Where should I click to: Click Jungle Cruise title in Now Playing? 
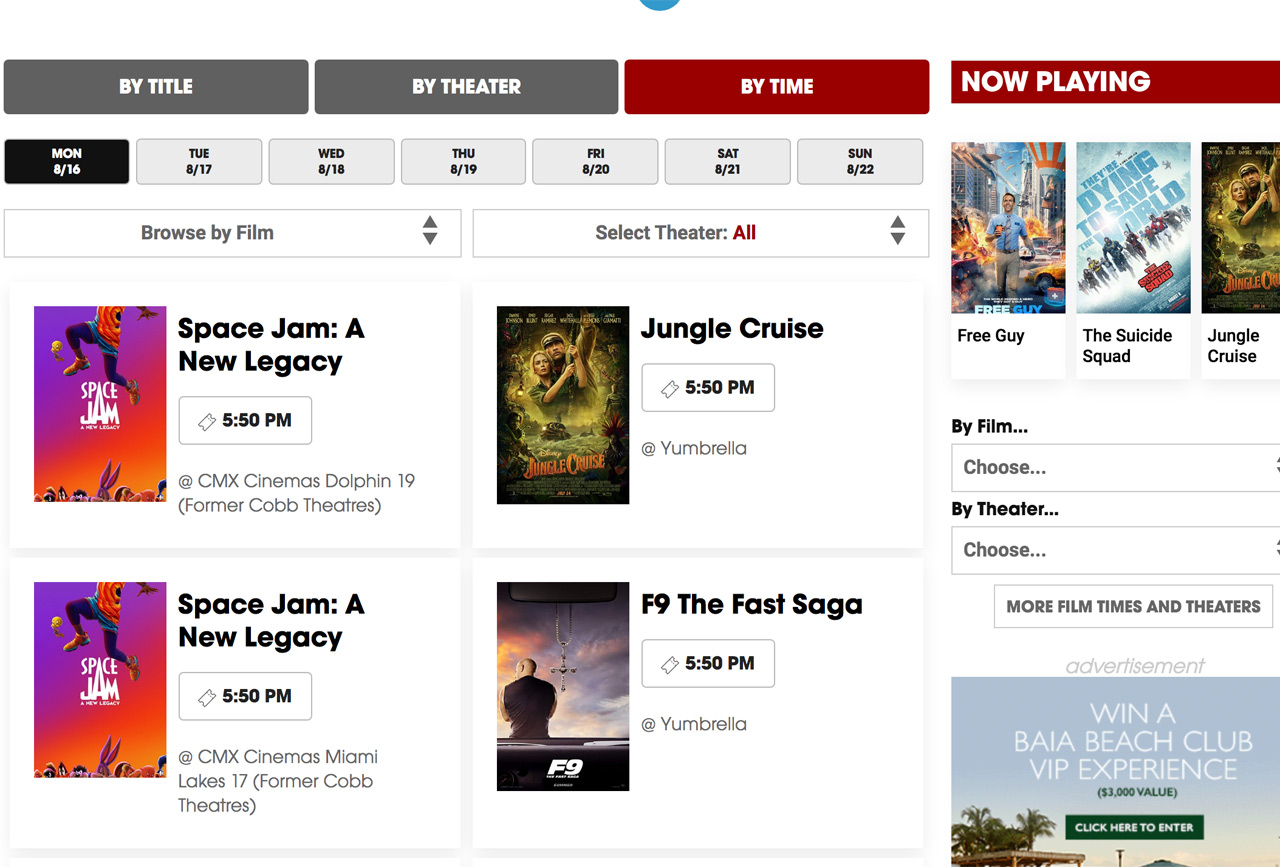tap(1233, 346)
